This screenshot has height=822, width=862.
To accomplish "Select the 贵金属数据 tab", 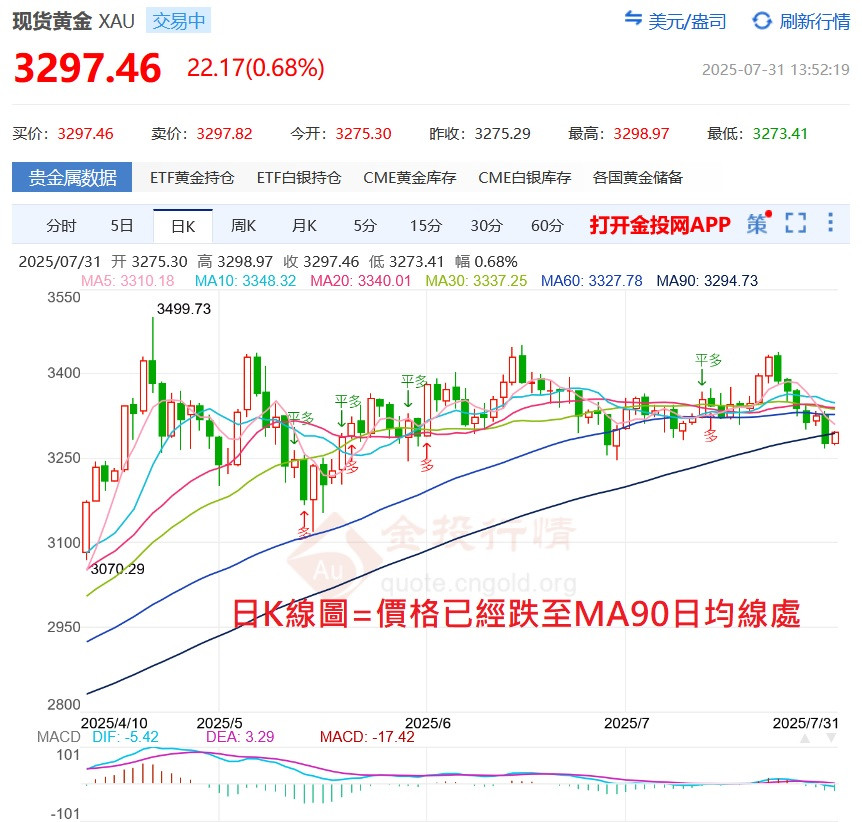I will tap(72, 177).
